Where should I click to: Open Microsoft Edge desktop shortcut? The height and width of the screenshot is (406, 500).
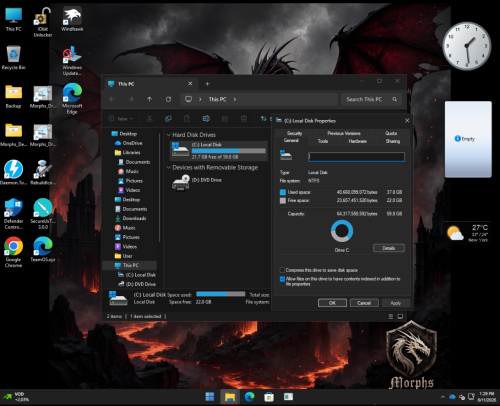[72, 99]
